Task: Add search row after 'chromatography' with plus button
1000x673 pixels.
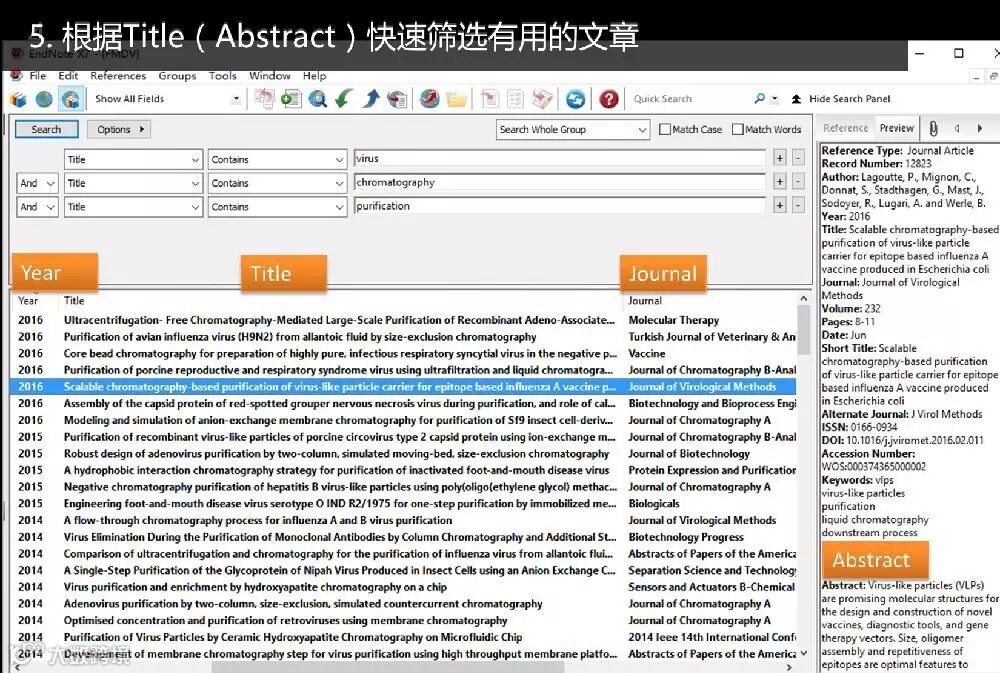Action: coord(779,182)
